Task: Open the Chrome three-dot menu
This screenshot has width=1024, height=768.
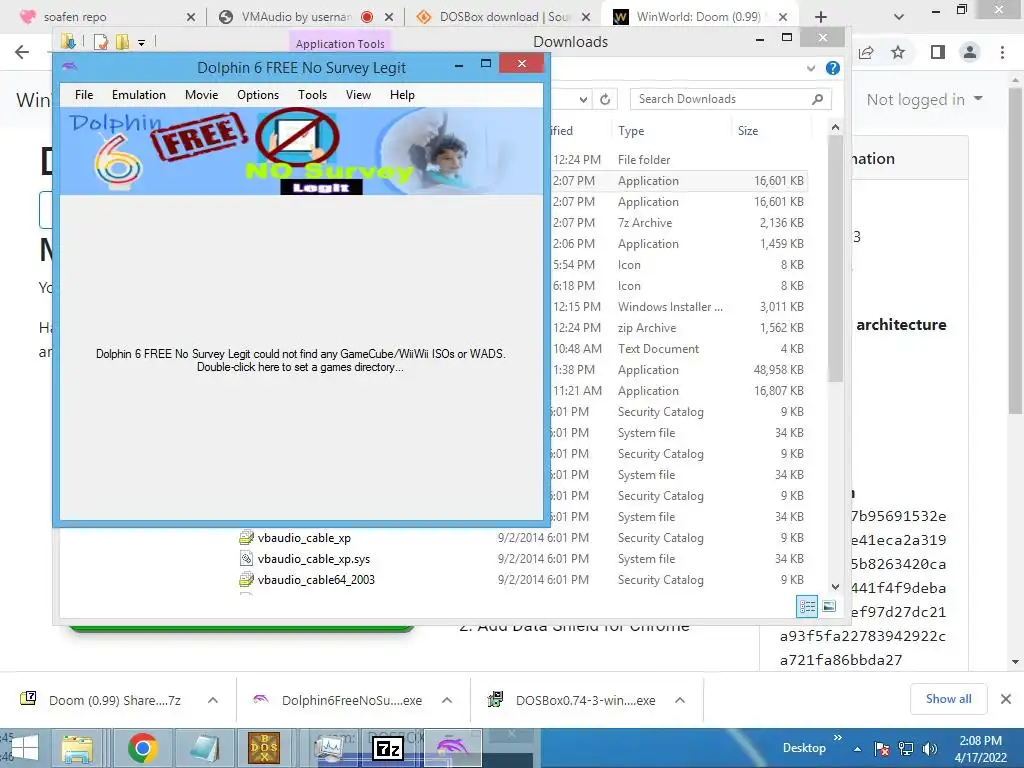Action: [x=1002, y=52]
